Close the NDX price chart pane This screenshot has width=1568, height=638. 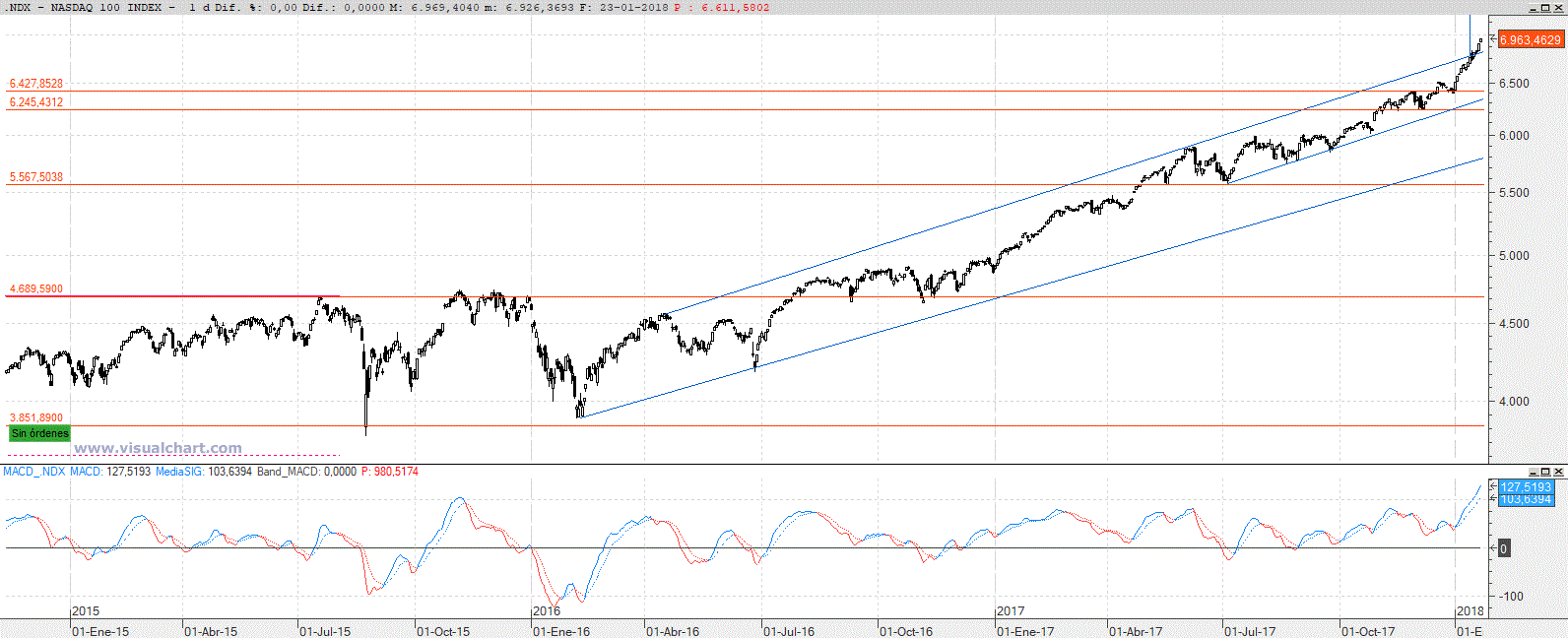1558,8
